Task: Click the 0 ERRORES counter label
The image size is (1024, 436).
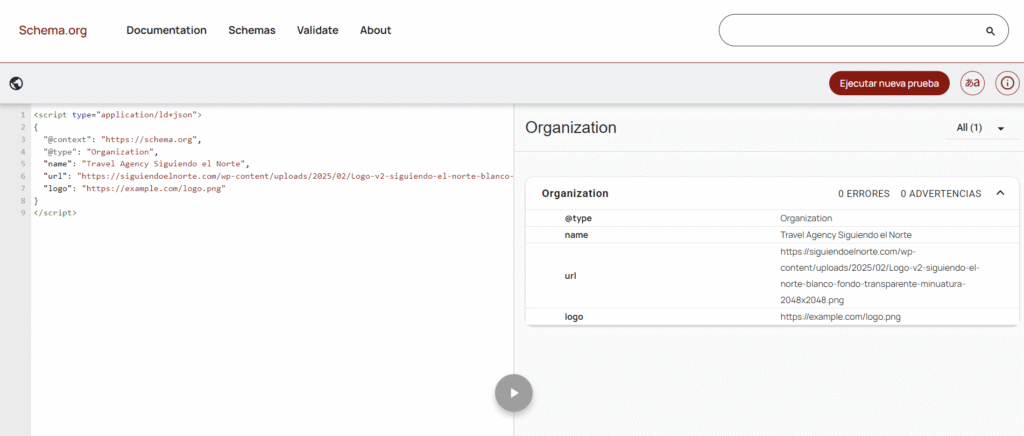Action: tap(863, 193)
